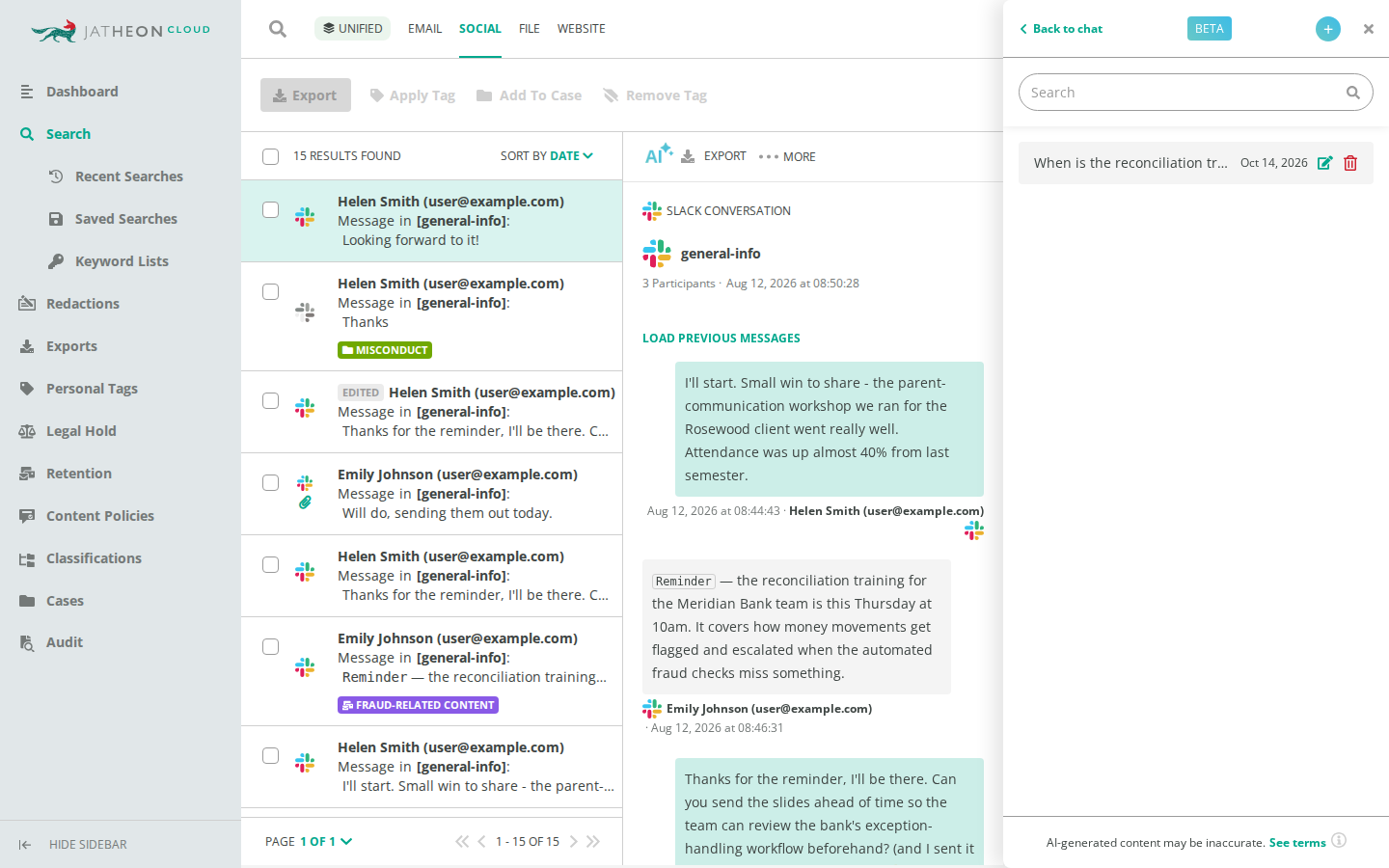Open the 'When is the reconciliation tr...' chat
This screenshot has height=868, width=1389.
[1130, 163]
